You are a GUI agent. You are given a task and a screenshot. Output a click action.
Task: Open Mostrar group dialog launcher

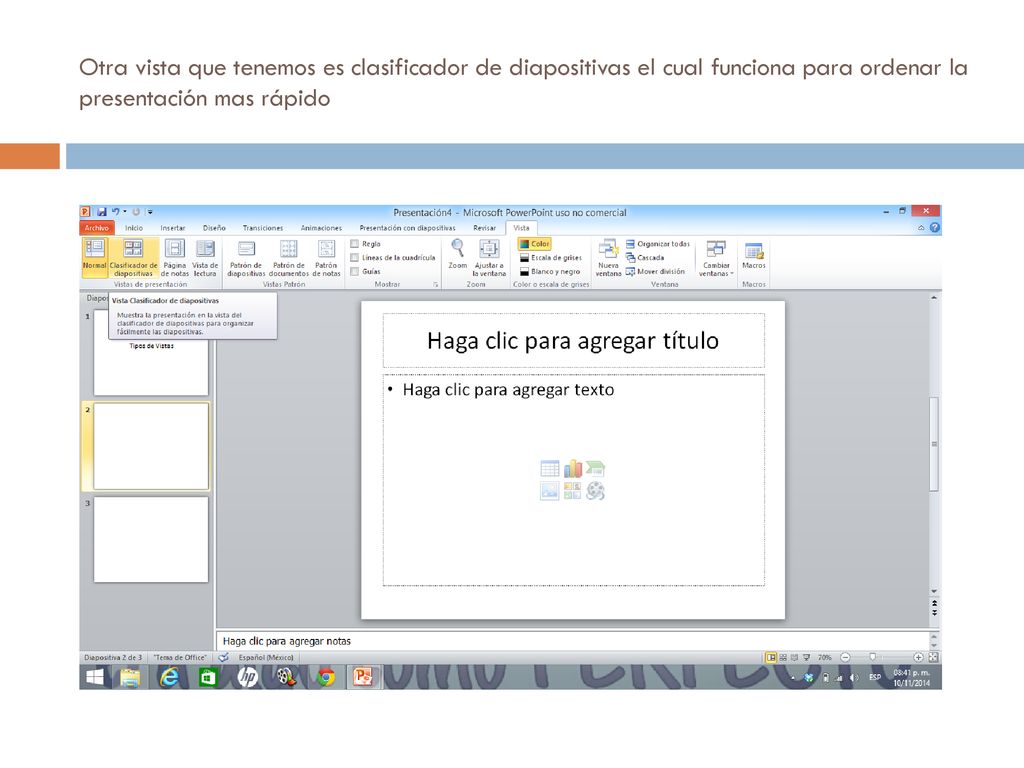point(436,285)
